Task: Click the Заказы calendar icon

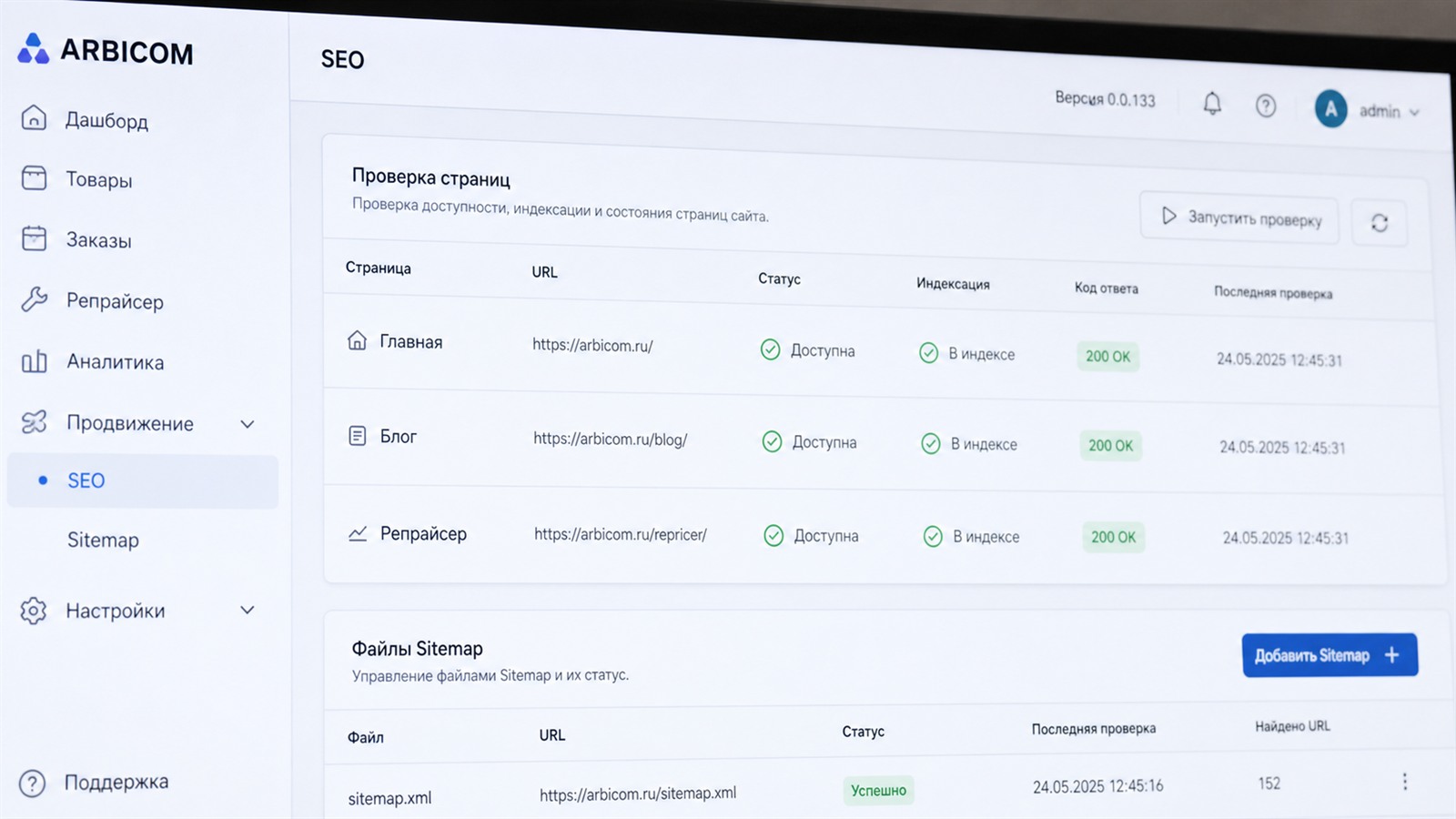Action: click(x=34, y=238)
